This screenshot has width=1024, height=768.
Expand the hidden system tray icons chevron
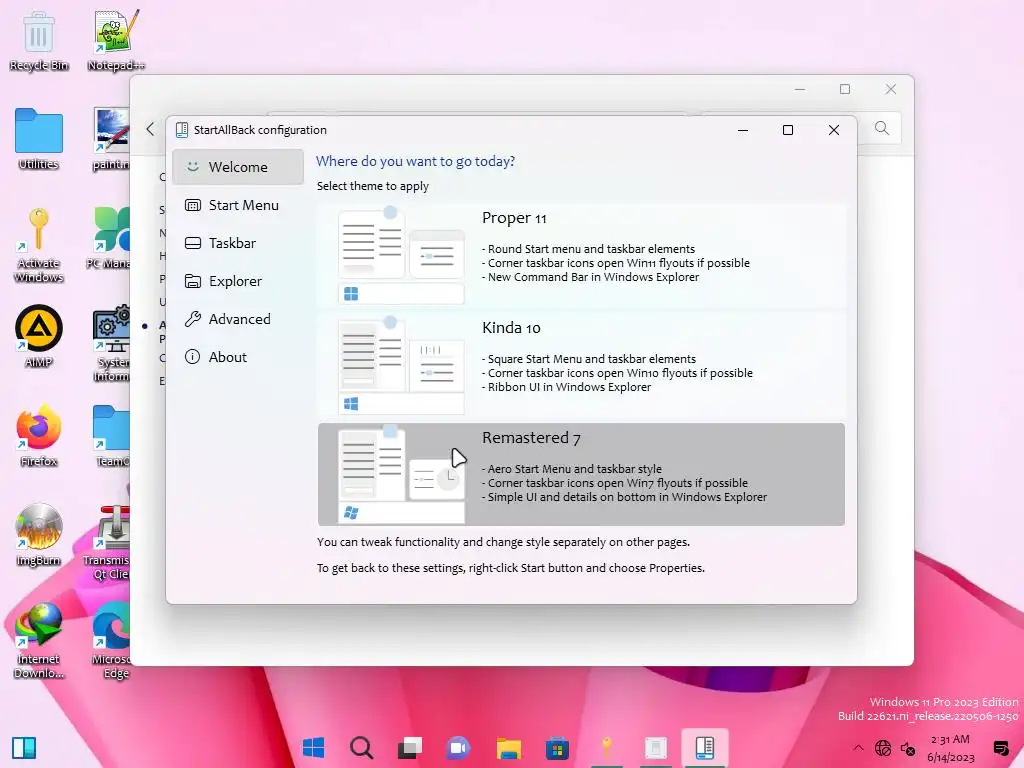pos(858,748)
